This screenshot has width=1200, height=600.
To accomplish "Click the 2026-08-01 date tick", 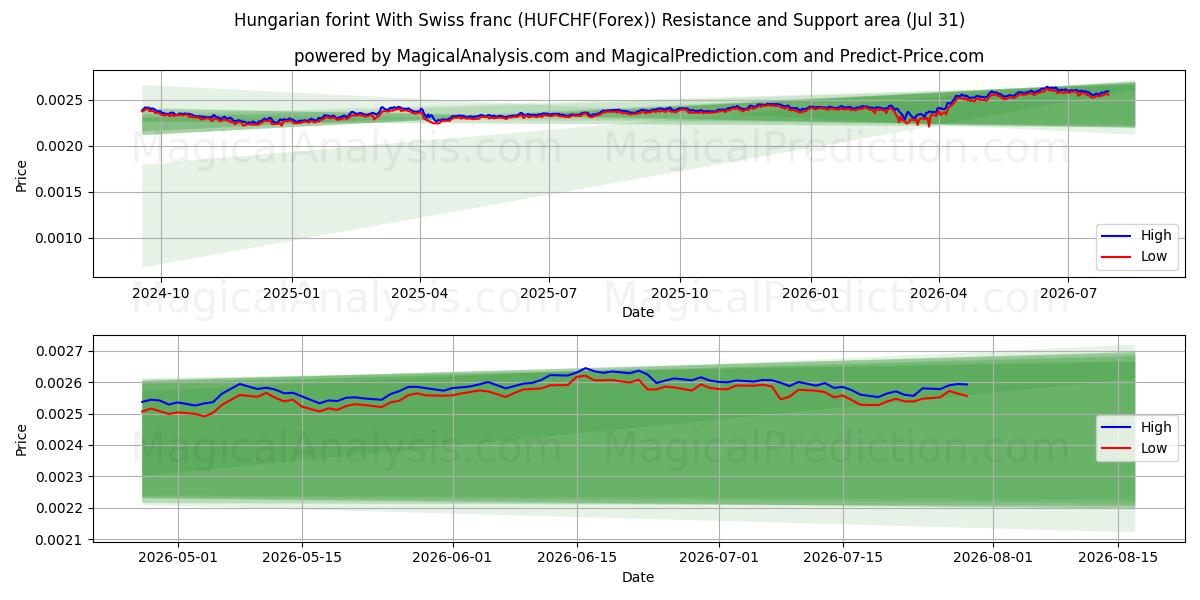I will [994, 558].
